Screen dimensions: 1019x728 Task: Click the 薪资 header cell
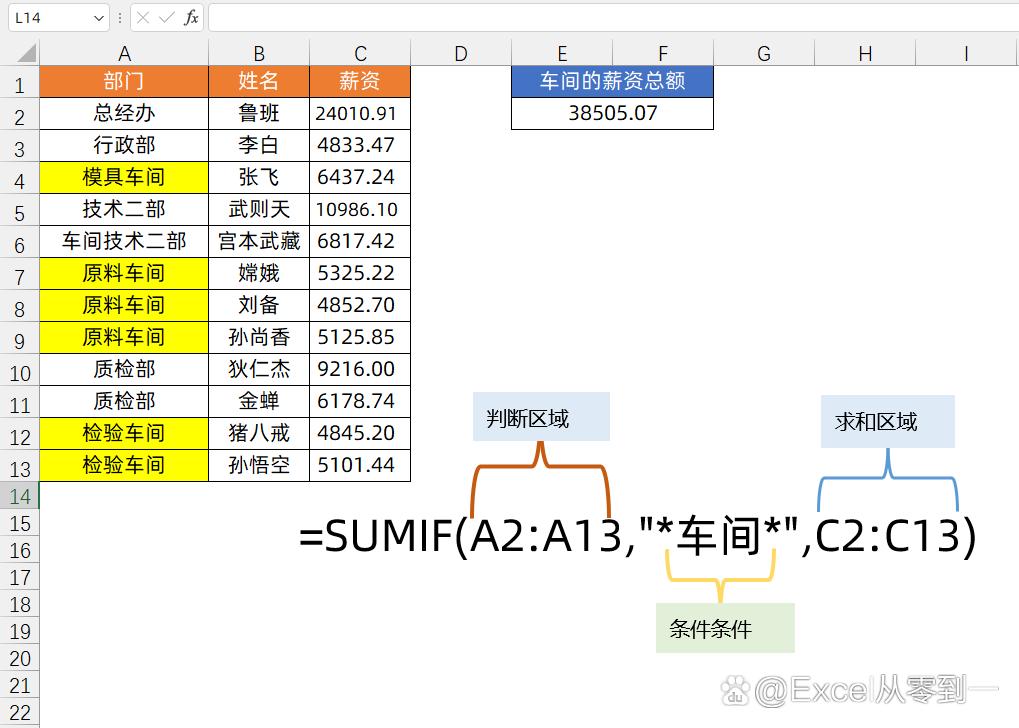360,81
